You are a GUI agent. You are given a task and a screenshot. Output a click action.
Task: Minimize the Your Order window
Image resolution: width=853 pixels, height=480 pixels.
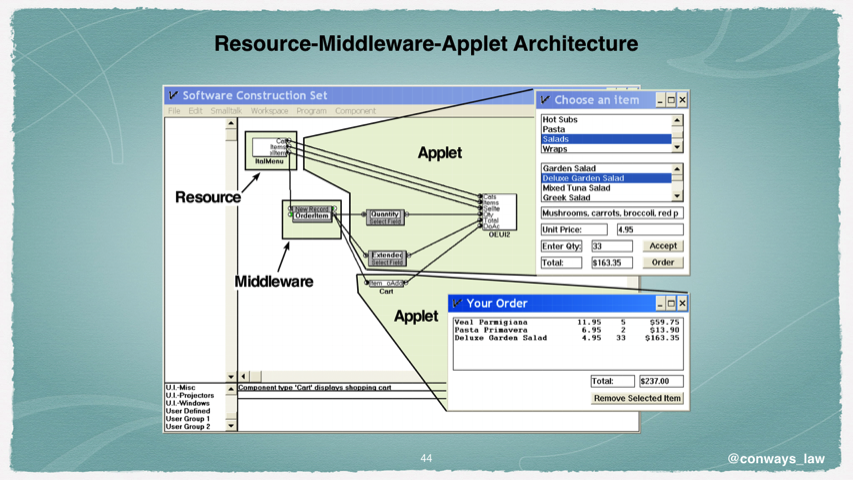[660, 303]
